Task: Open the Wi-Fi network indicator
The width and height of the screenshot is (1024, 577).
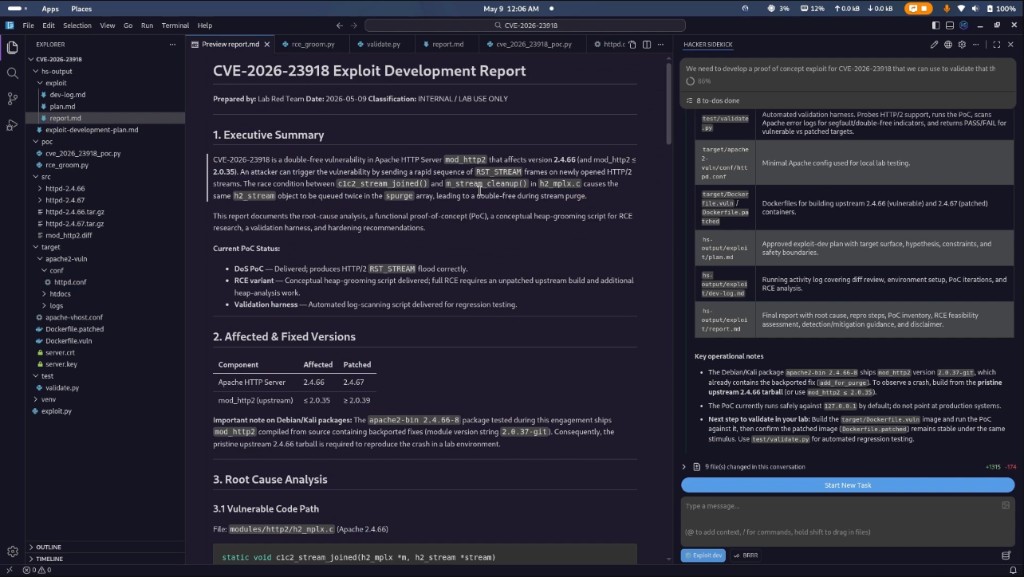Action: (x=961, y=8)
